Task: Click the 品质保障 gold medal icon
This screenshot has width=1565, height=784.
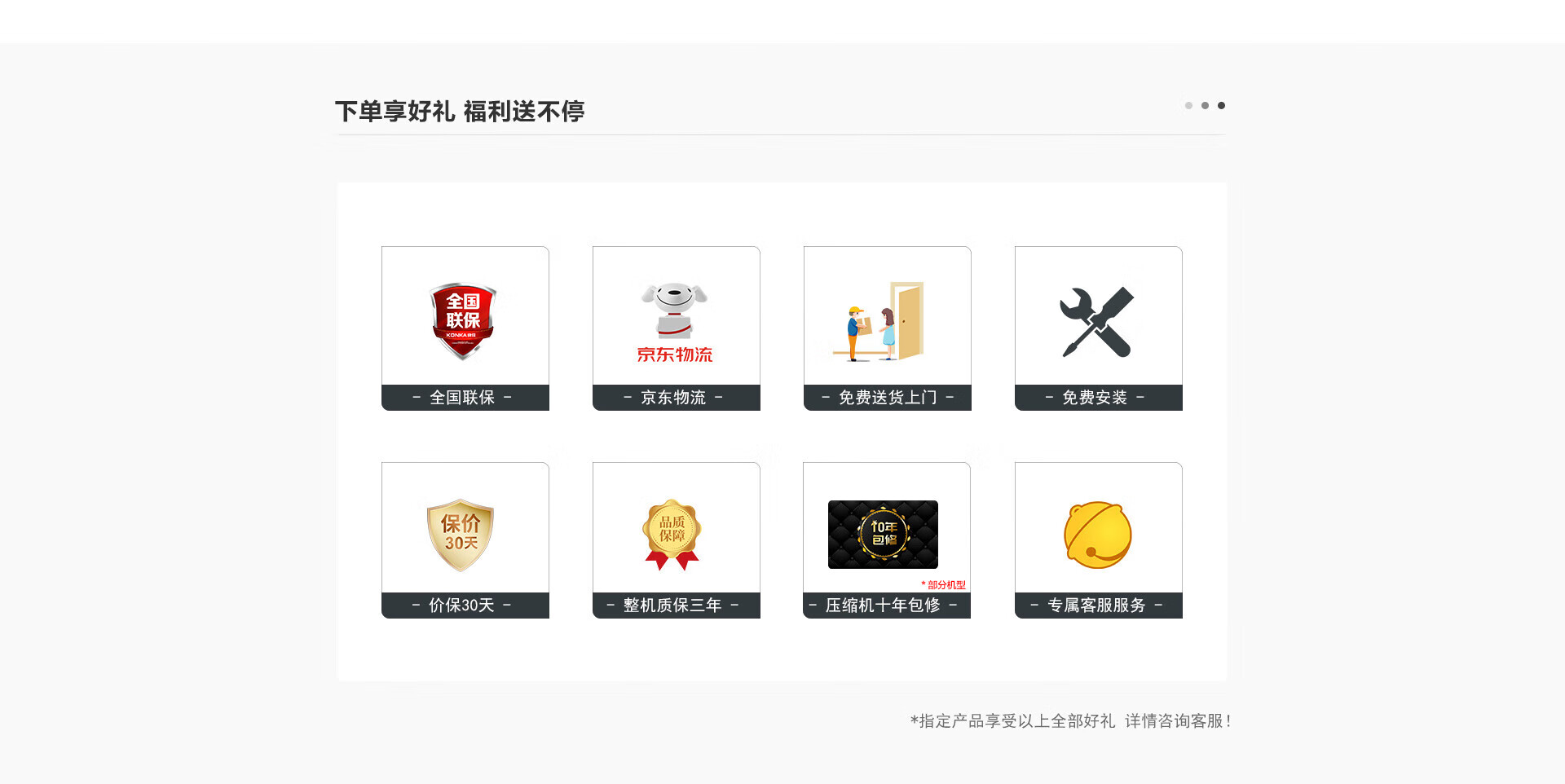Action: (x=672, y=535)
